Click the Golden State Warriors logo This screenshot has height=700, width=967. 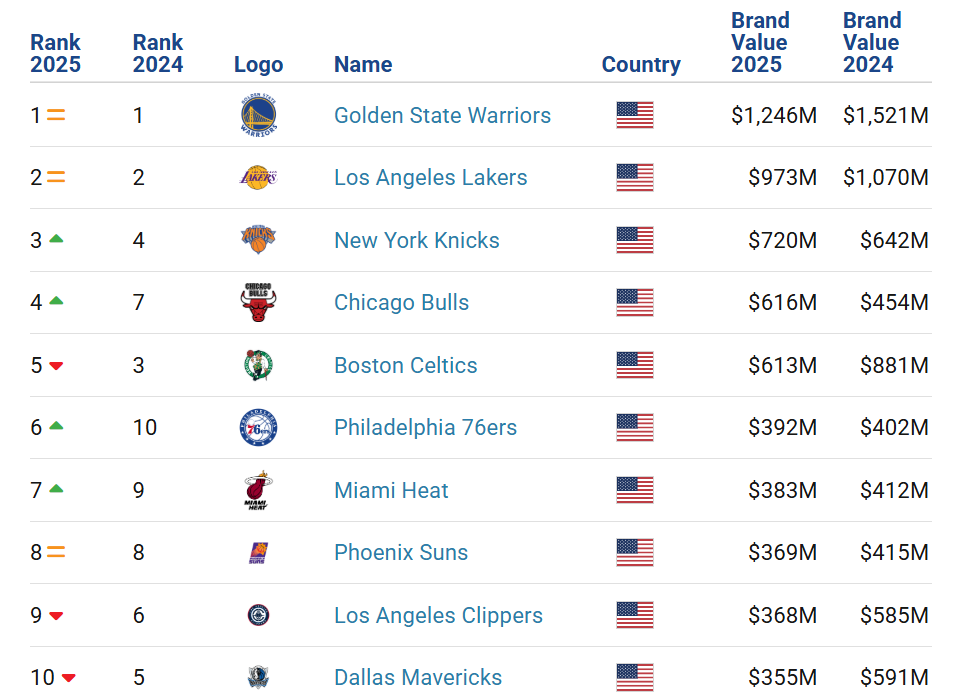pyautogui.click(x=259, y=116)
